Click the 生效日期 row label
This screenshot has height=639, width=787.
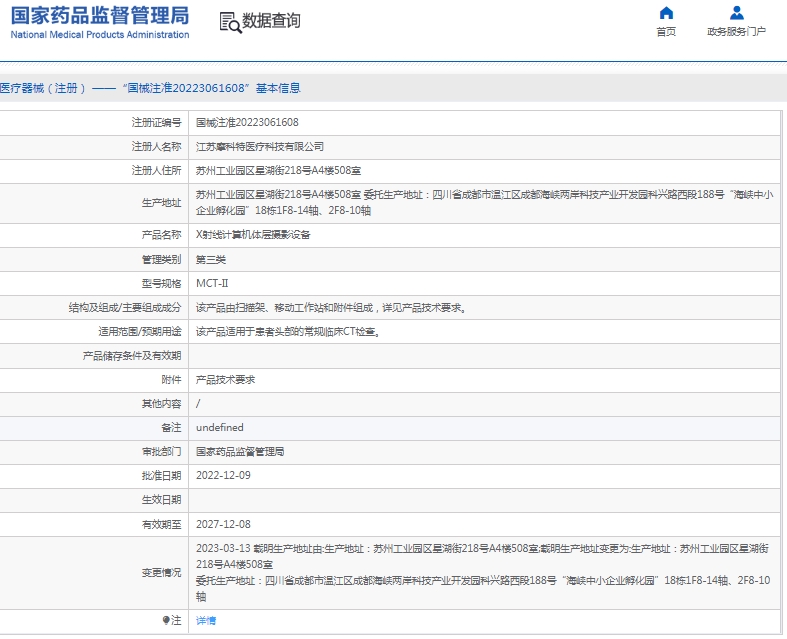(x=161, y=500)
